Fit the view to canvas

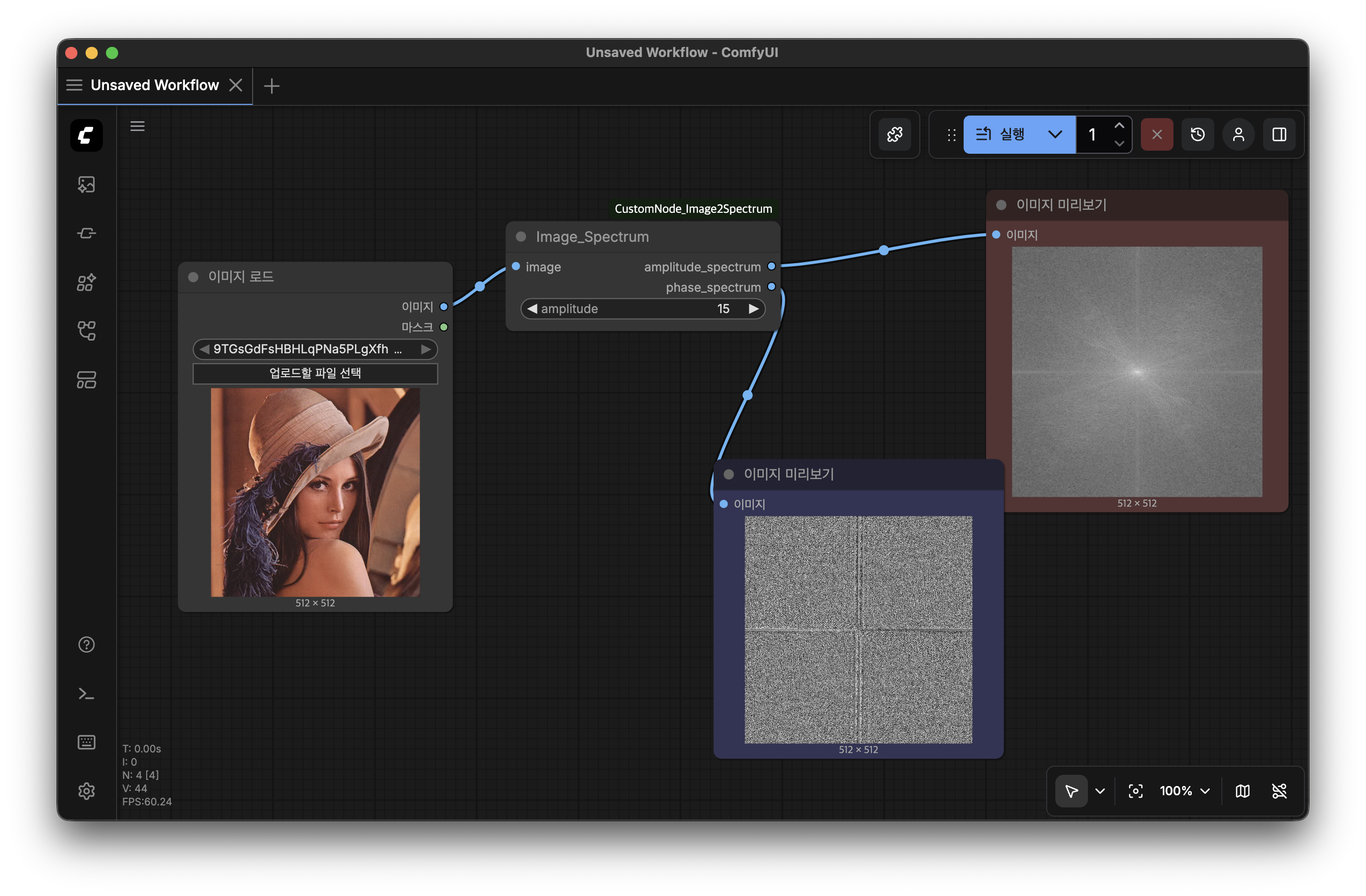pyautogui.click(x=1135, y=791)
